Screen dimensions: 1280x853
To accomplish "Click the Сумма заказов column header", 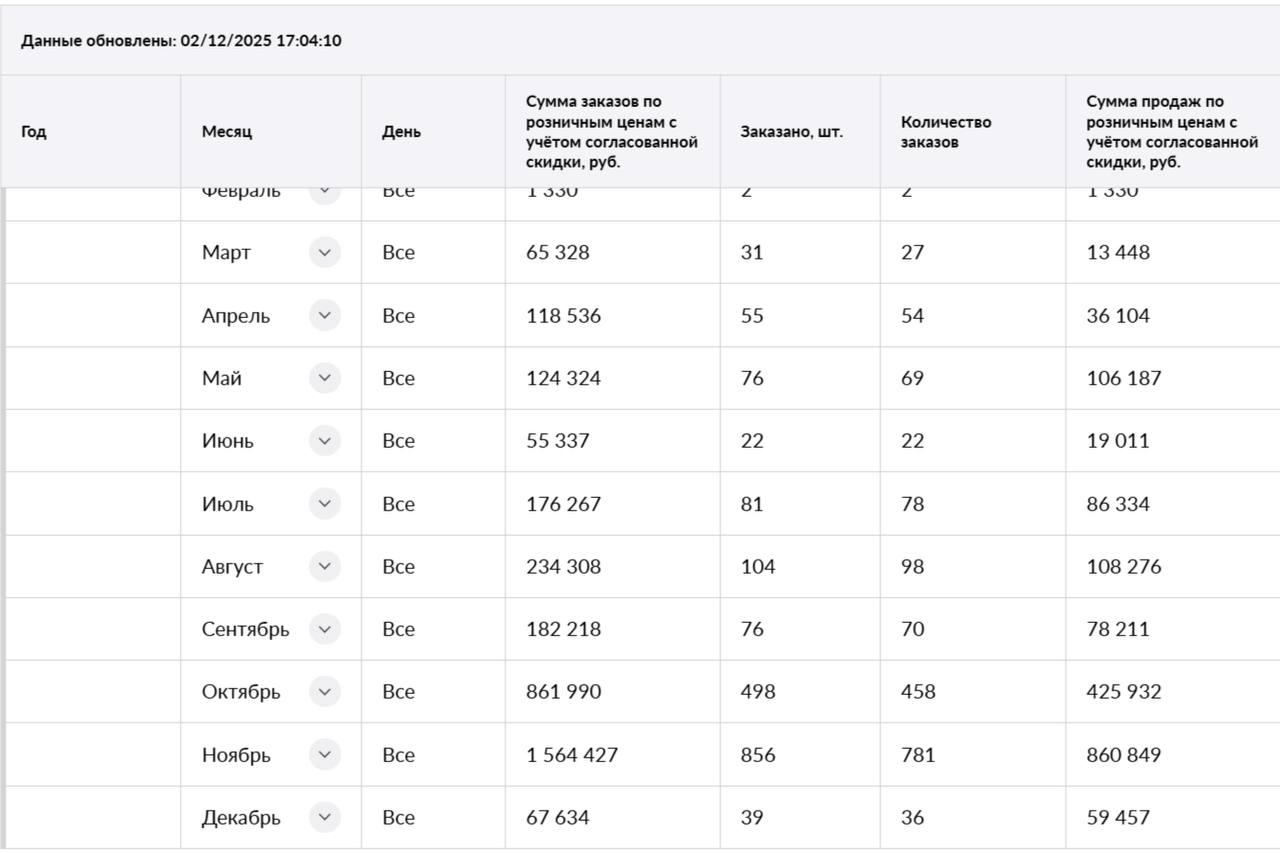I will click(611, 132).
